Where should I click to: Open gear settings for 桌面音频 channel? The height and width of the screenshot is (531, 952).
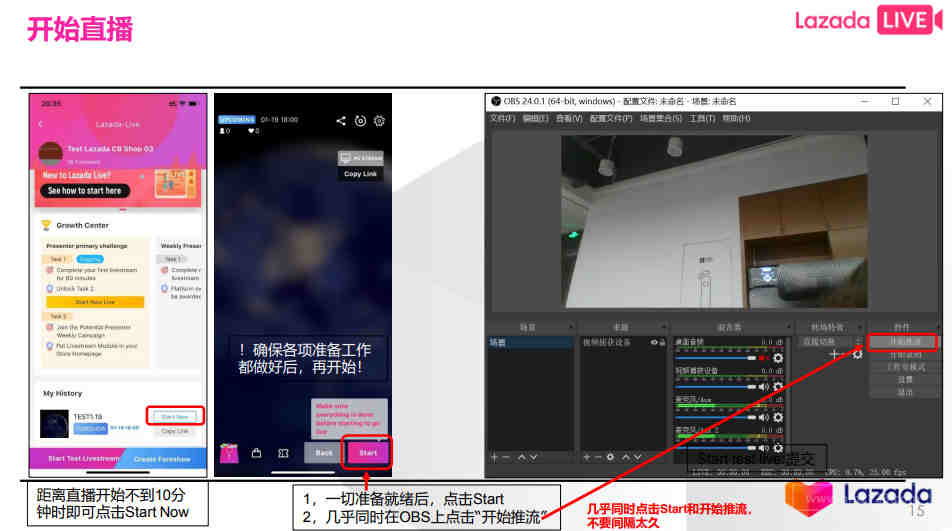(x=778, y=358)
